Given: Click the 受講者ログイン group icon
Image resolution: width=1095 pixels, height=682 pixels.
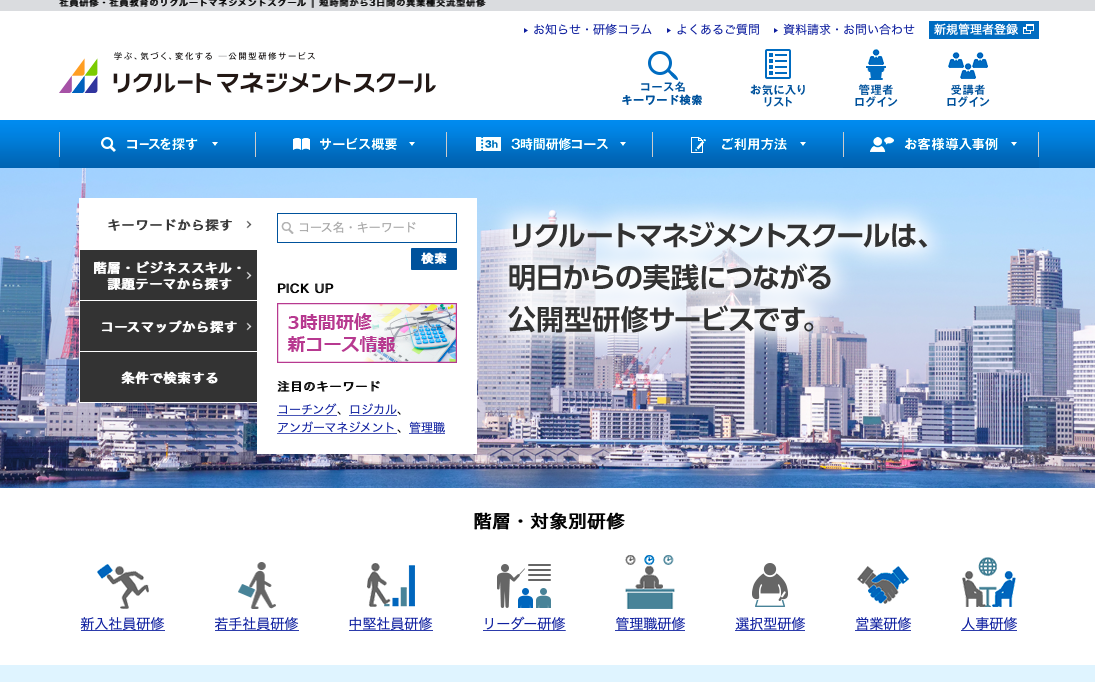Looking at the screenshot, I should 967,66.
